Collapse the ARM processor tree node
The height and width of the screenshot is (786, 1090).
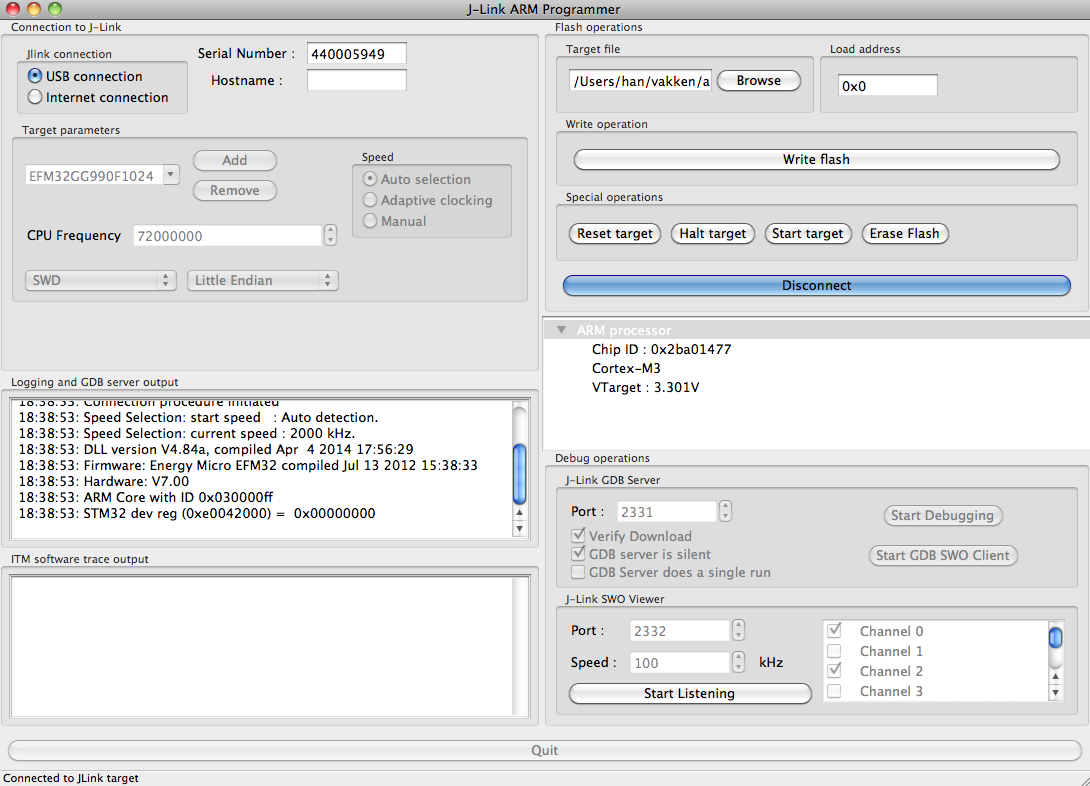(562, 330)
